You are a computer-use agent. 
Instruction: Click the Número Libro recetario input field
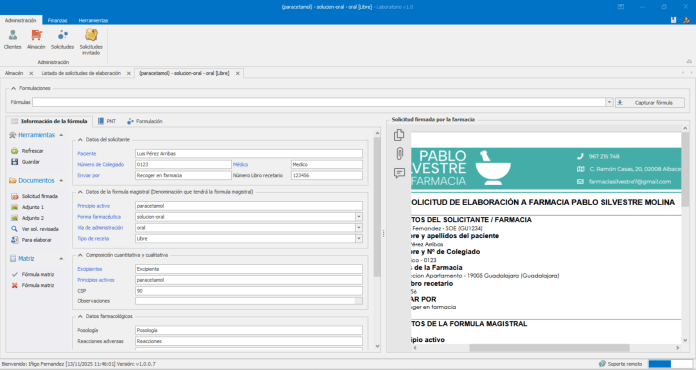327,175
